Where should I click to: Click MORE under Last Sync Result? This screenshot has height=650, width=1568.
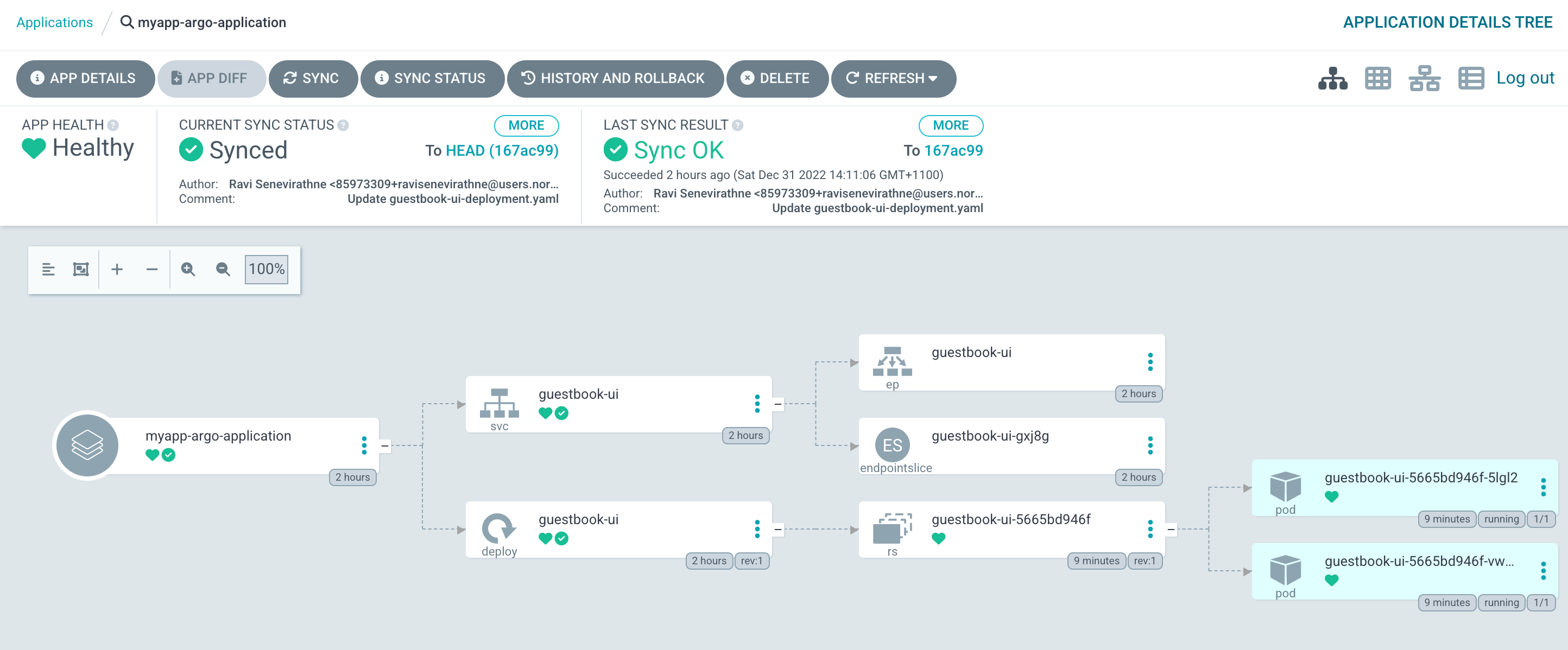click(x=950, y=125)
